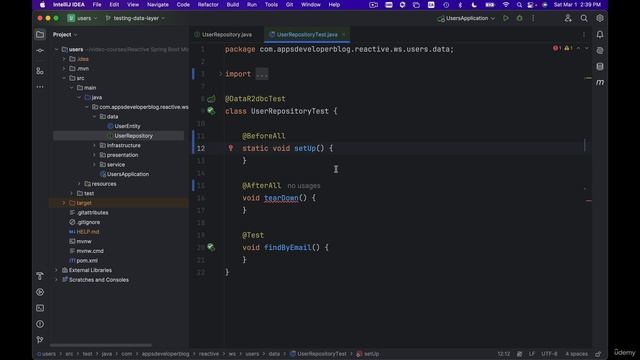The image size is (640, 360).
Task: Open the Refactor menu
Action: tap(208, 4)
